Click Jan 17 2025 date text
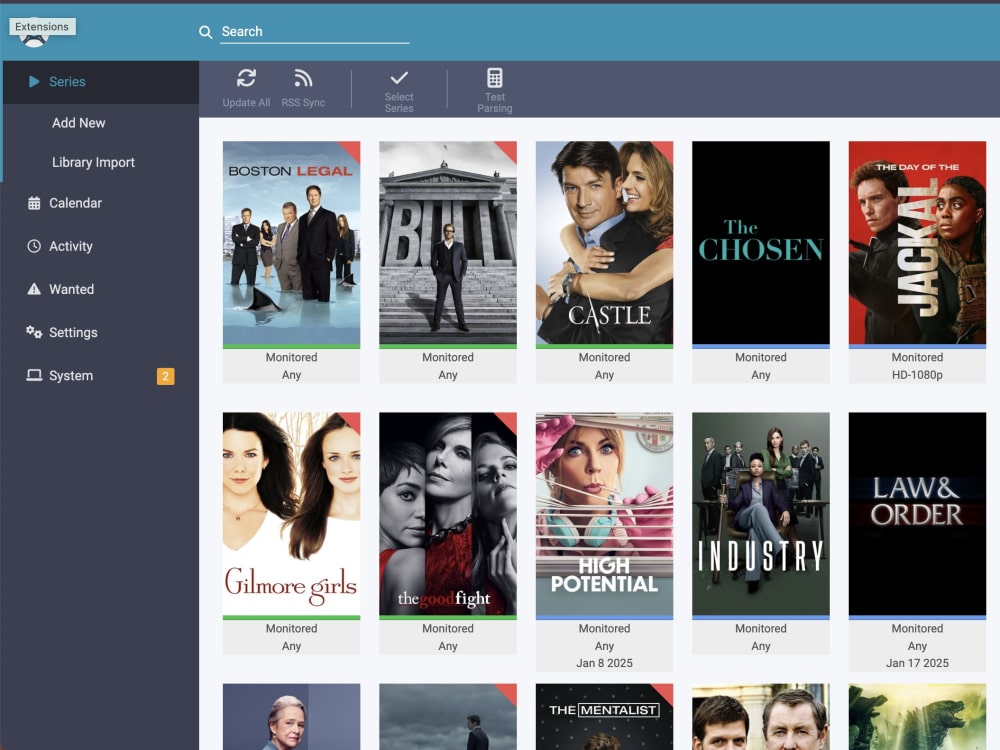This screenshot has width=1000, height=750. (x=917, y=663)
